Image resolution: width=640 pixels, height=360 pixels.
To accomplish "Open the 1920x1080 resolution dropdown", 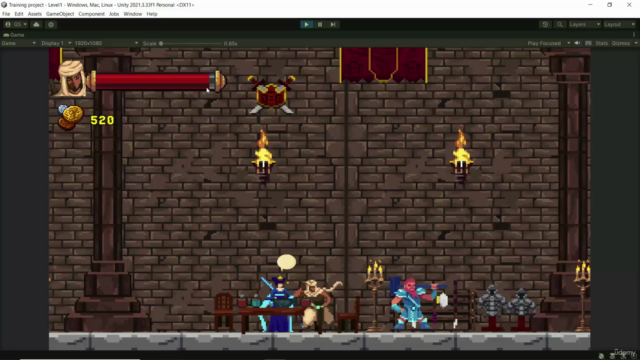I will pos(106,43).
